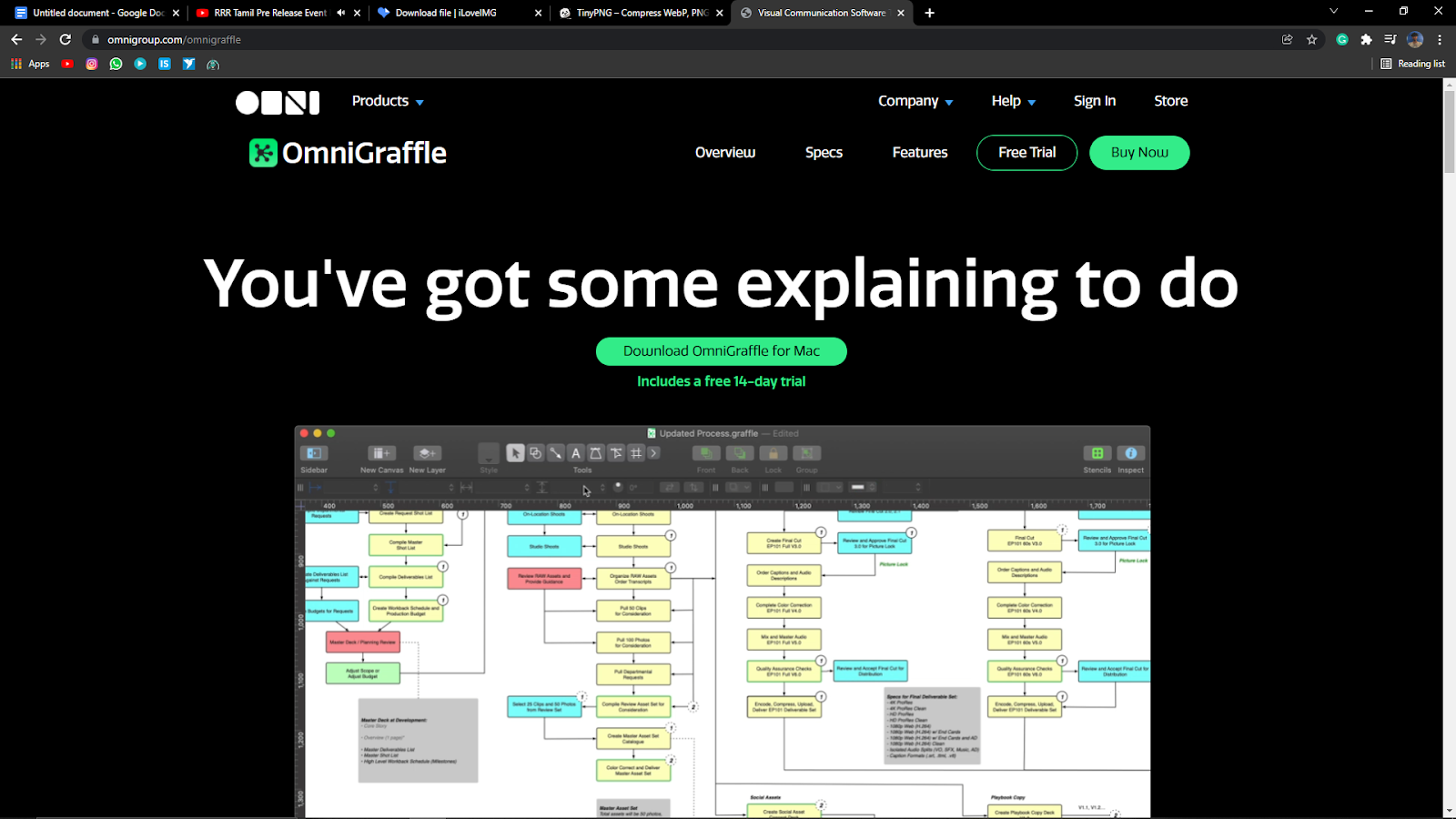Select the Shape tool in the preview toolbar
This screenshot has height=819, width=1456.
pyautogui.click(x=535, y=453)
